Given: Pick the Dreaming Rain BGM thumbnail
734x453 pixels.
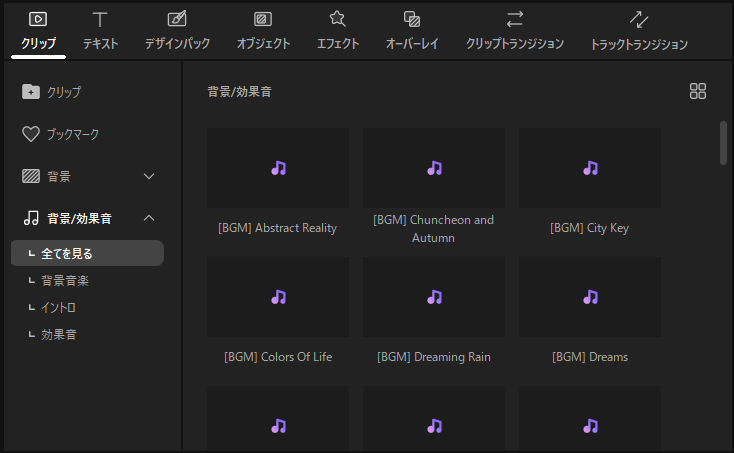Looking at the screenshot, I should click(434, 297).
